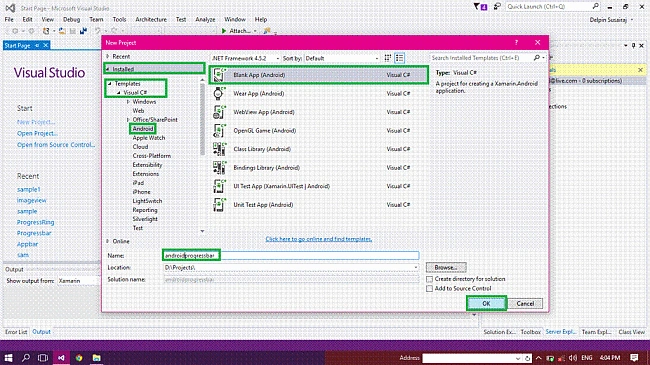Screen dimensions: 650x365
Task: Select the UI Test App icon
Action: (x=219, y=186)
